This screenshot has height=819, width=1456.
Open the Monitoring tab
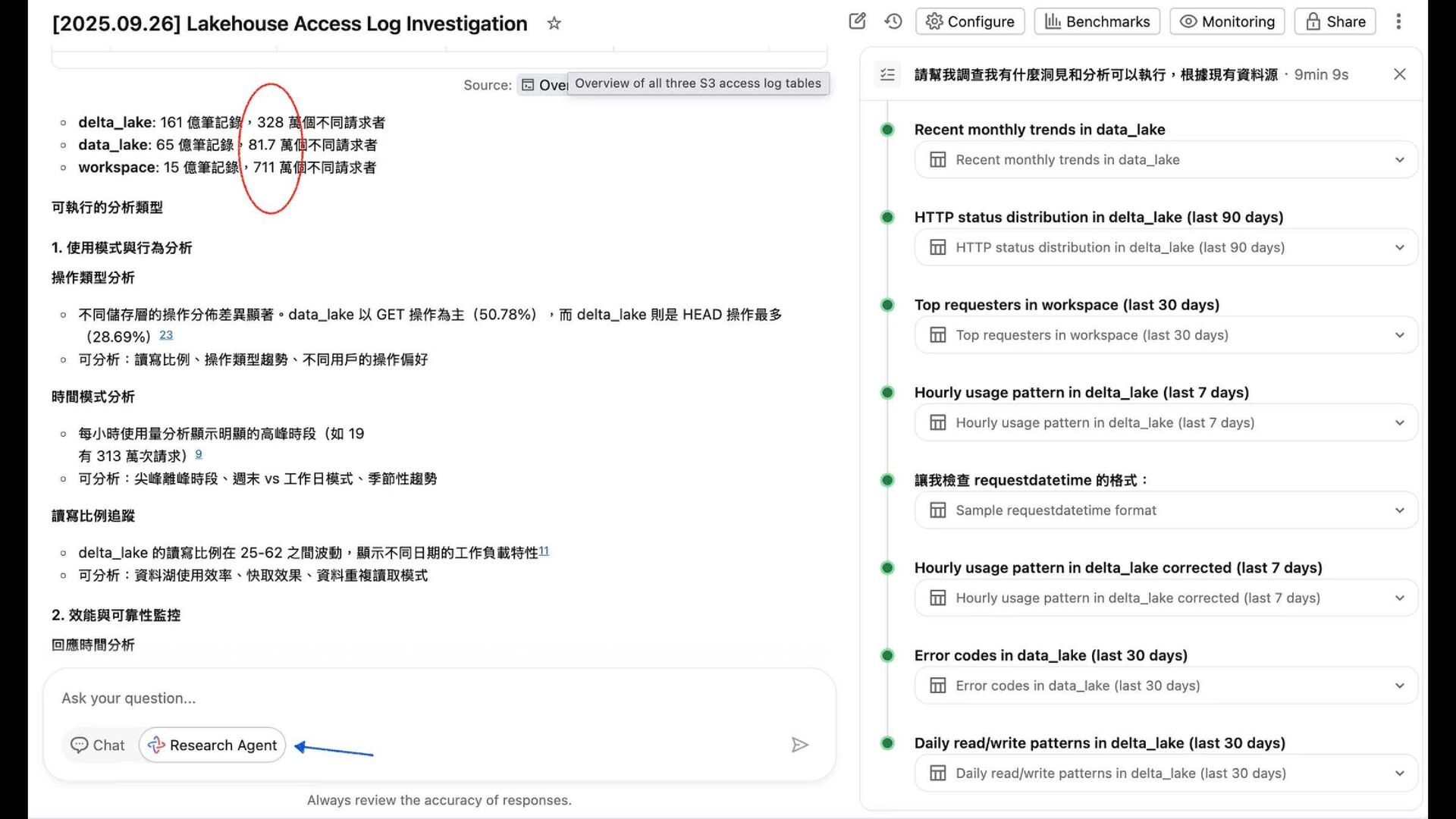tap(1227, 21)
